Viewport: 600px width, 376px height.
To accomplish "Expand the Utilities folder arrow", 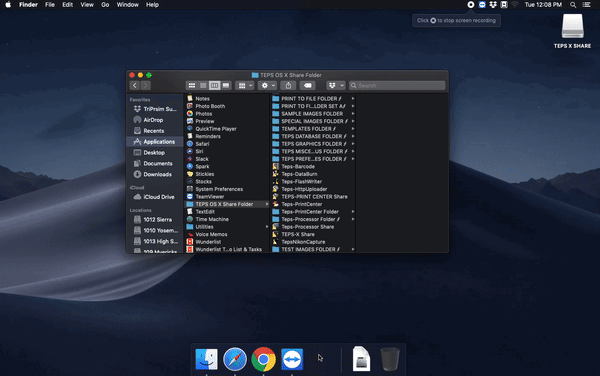I will pyautogui.click(x=267, y=227).
